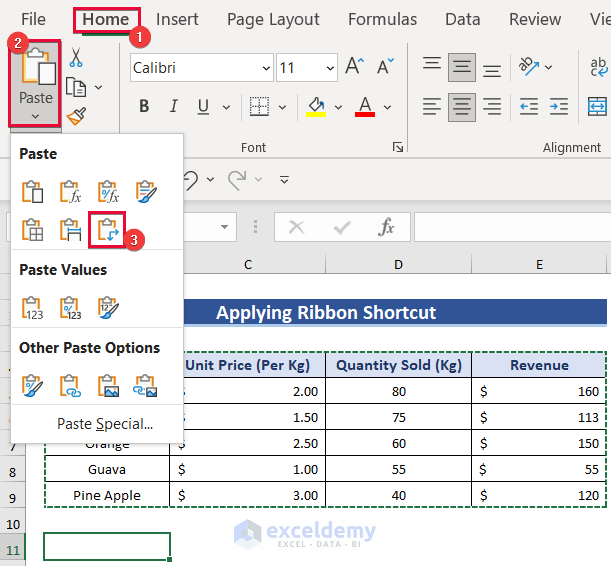Click the Increase Font Size icon
The image size is (611, 566).
click(x=355, y=66)
